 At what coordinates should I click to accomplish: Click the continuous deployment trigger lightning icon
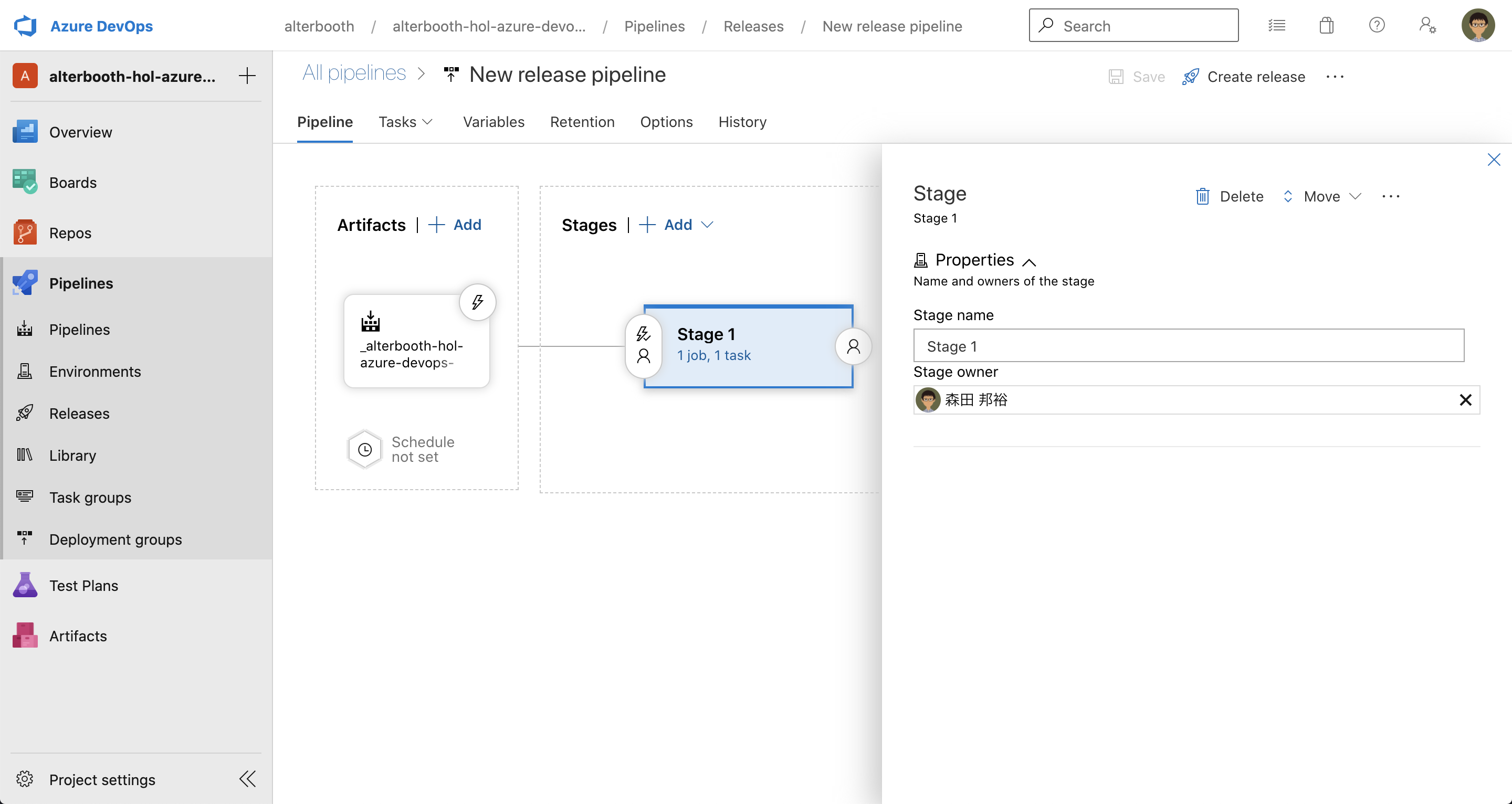477,302
